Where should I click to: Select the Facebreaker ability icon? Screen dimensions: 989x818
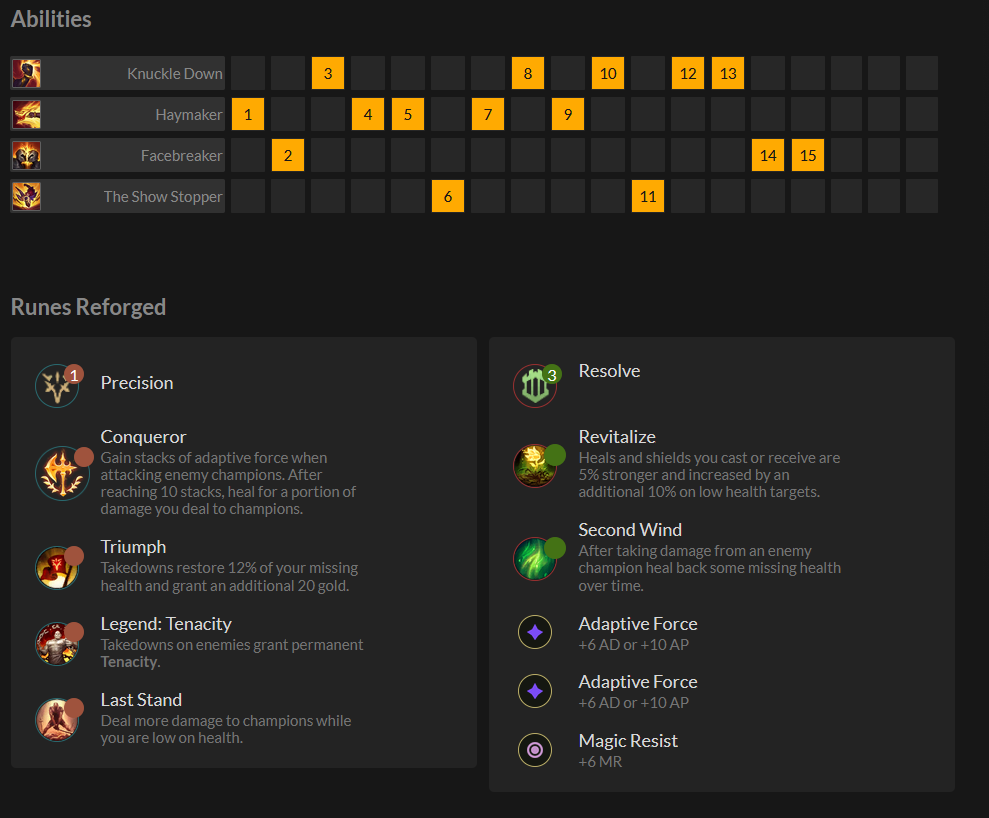[26, 156]
